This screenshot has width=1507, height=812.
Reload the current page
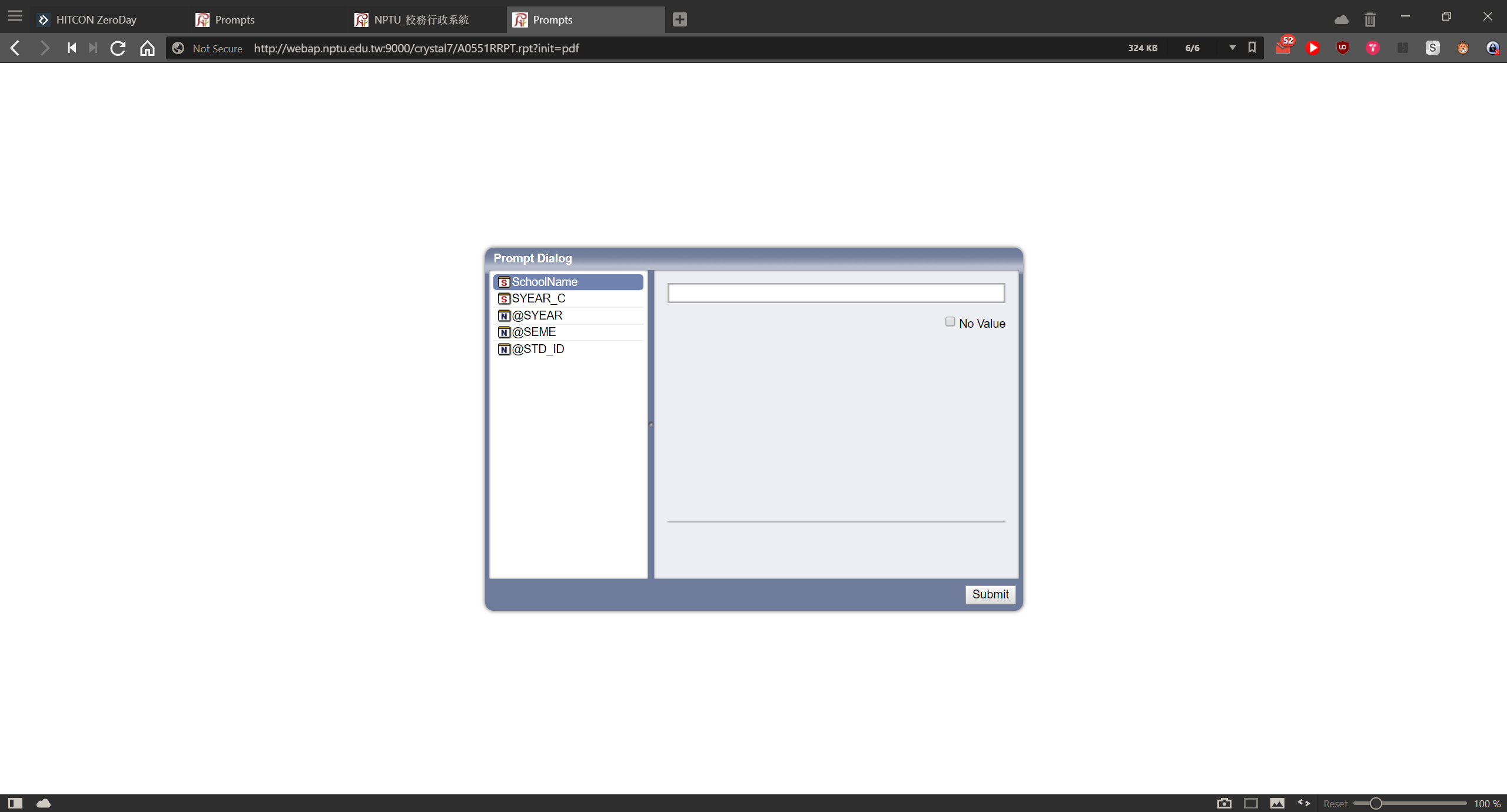(118, 48)
